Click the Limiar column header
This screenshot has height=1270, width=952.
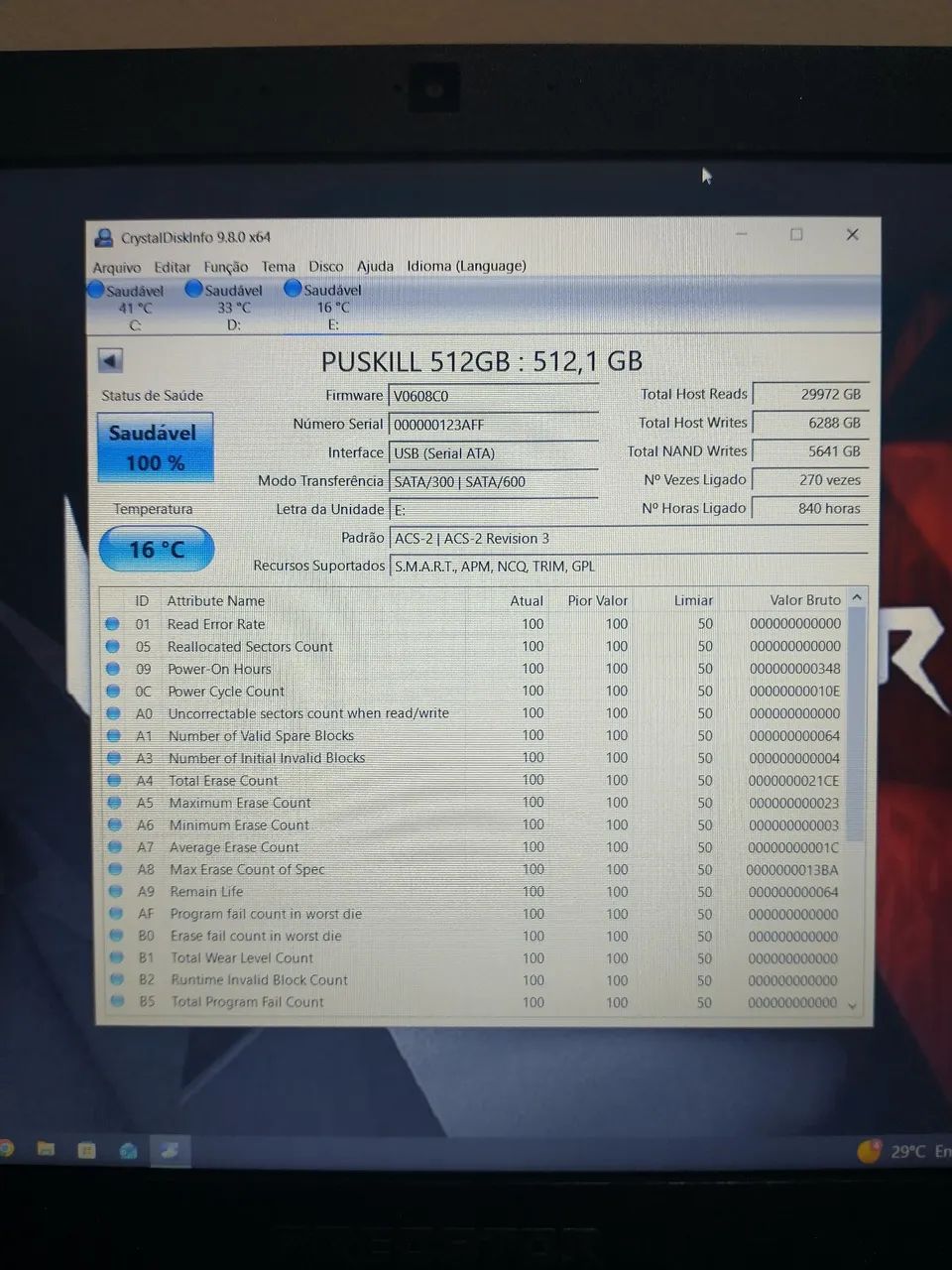[x=693, y=600]
